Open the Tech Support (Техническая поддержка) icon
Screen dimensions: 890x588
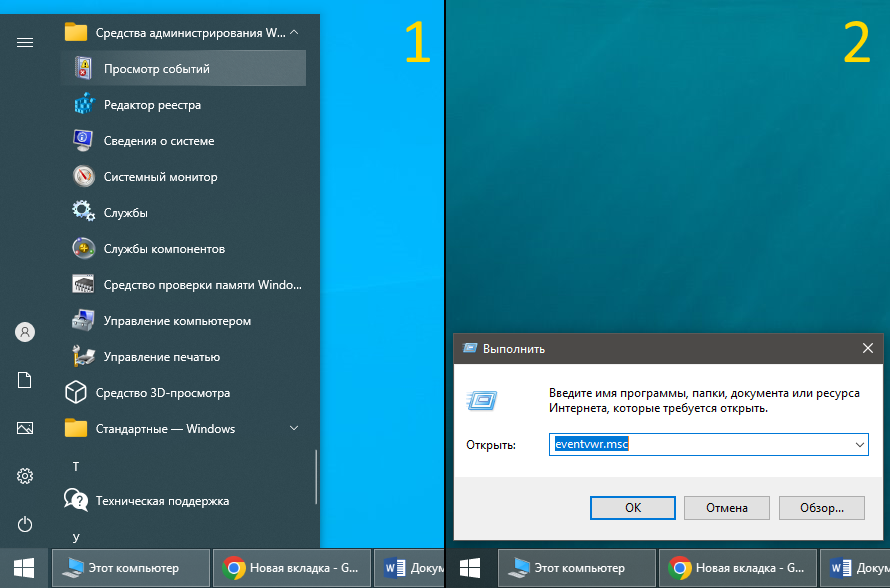click(x=75, y=500)
